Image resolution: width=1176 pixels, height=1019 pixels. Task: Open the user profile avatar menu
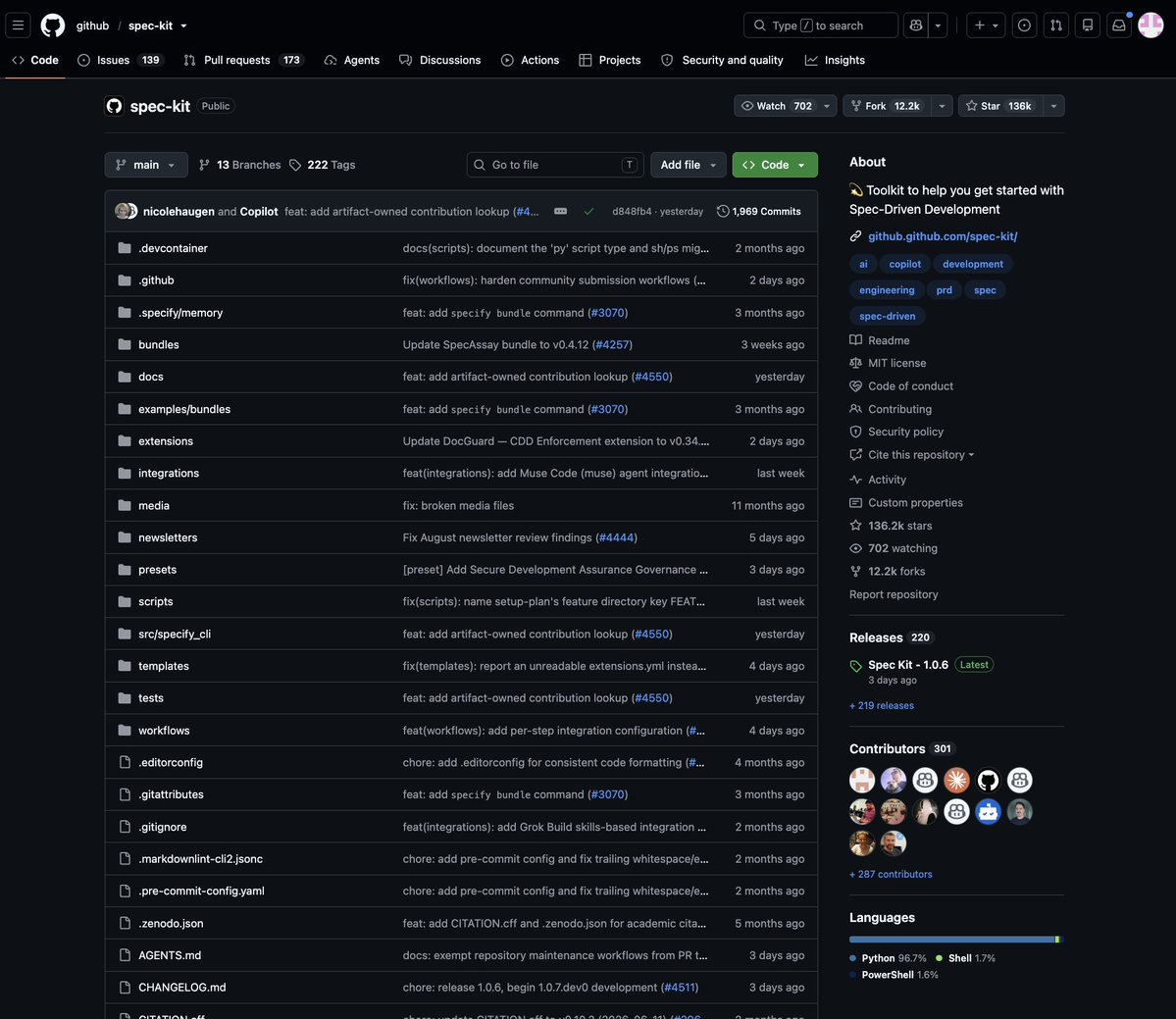(1150, 25)
